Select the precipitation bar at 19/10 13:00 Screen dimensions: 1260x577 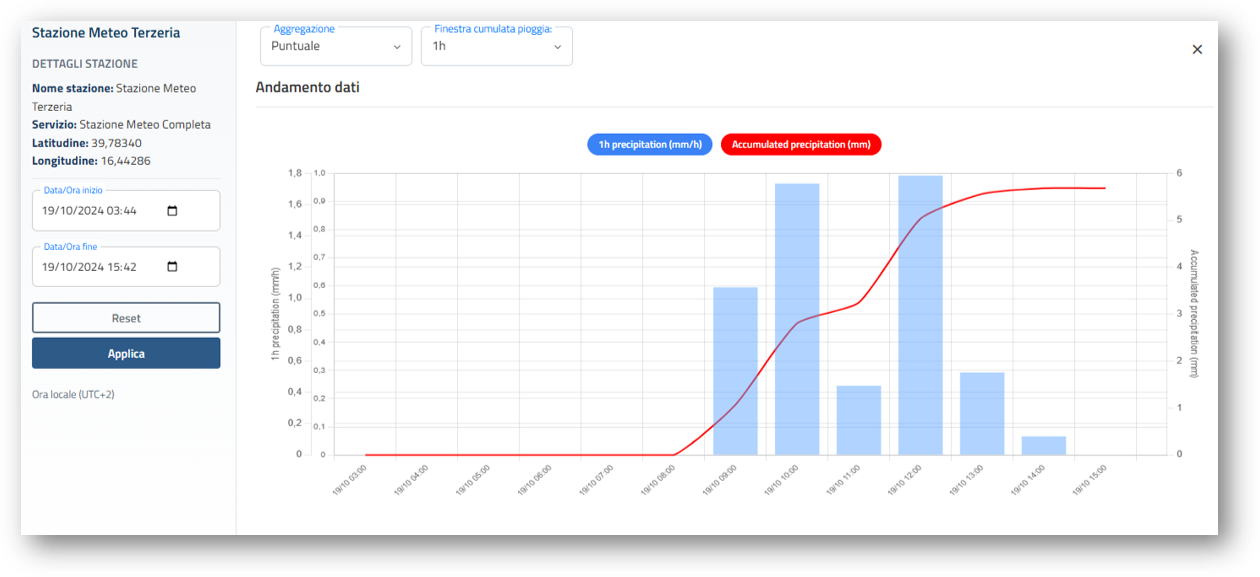tap(982, 413)
